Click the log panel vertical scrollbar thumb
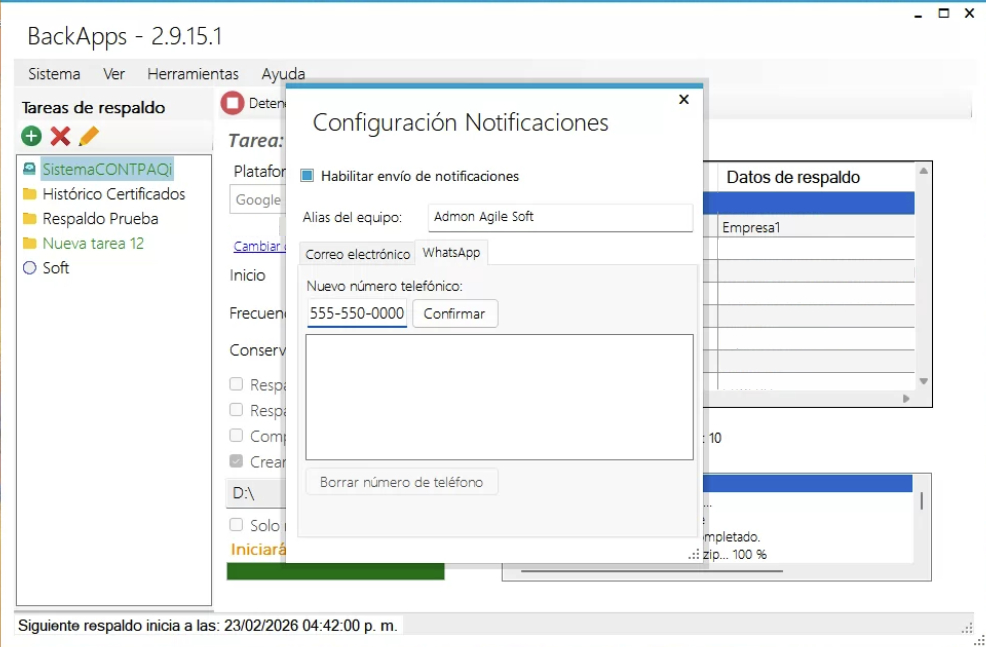 click(921, 501)
